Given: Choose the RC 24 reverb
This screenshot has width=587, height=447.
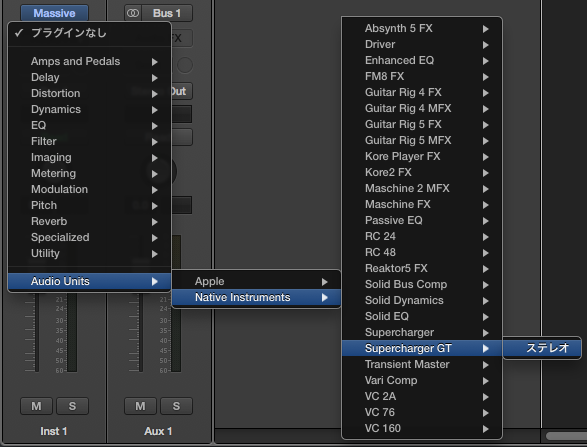Looking at the screenshot, I should point(422,237).
